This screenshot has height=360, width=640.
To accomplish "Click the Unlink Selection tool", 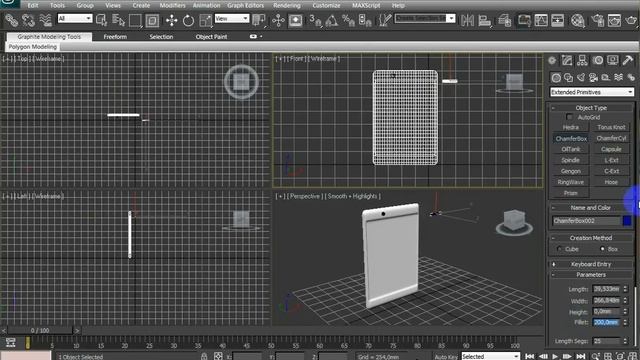I will [28, 20].
